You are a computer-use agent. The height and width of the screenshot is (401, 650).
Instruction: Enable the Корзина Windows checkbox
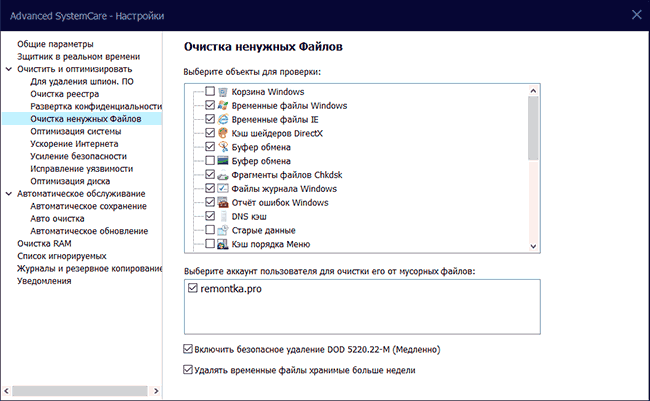210,91
